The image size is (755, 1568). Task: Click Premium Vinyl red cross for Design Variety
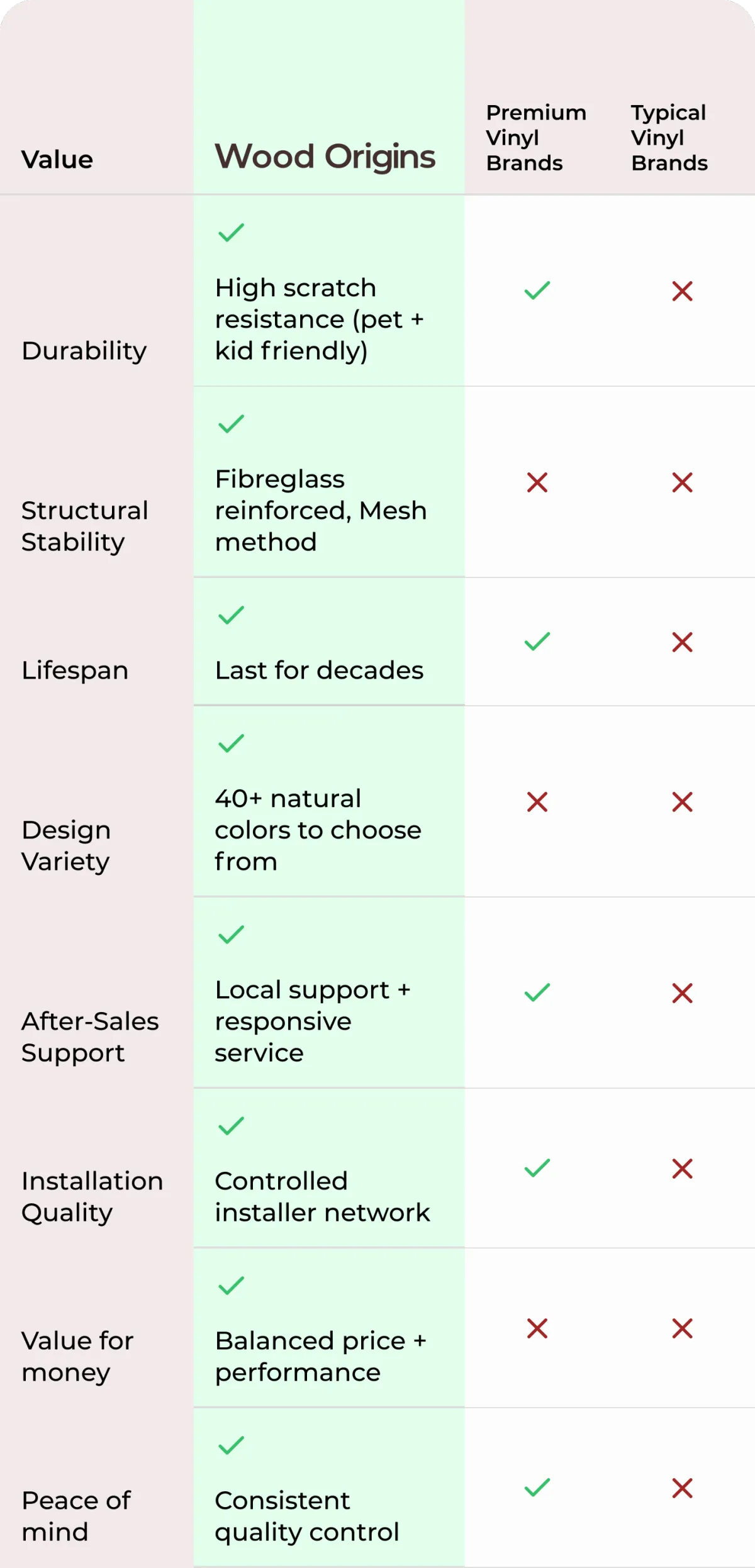pyautogui.click(x=537, y=802)
